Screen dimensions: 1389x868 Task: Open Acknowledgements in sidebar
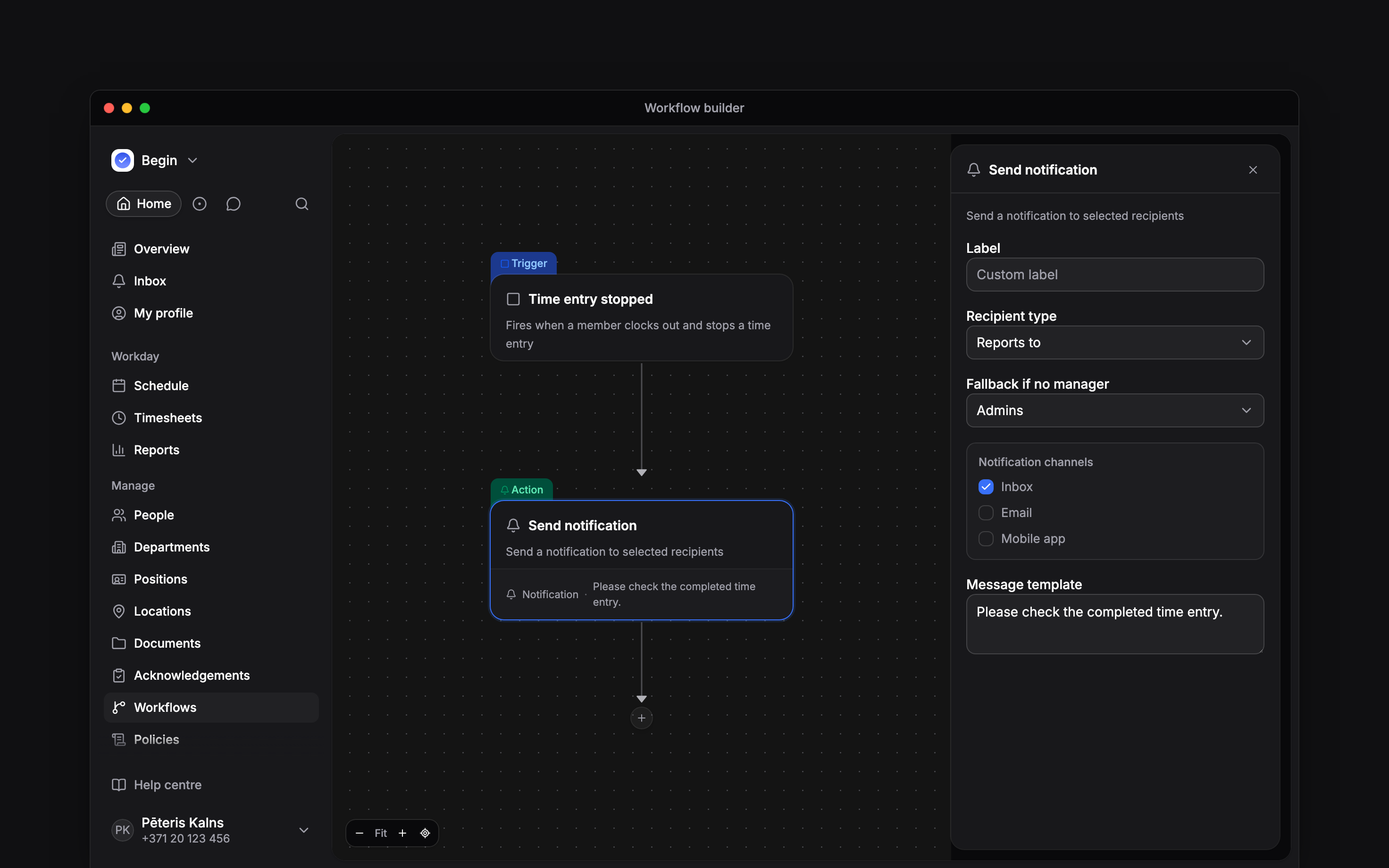pyautogui.click(x=211, y=676)
